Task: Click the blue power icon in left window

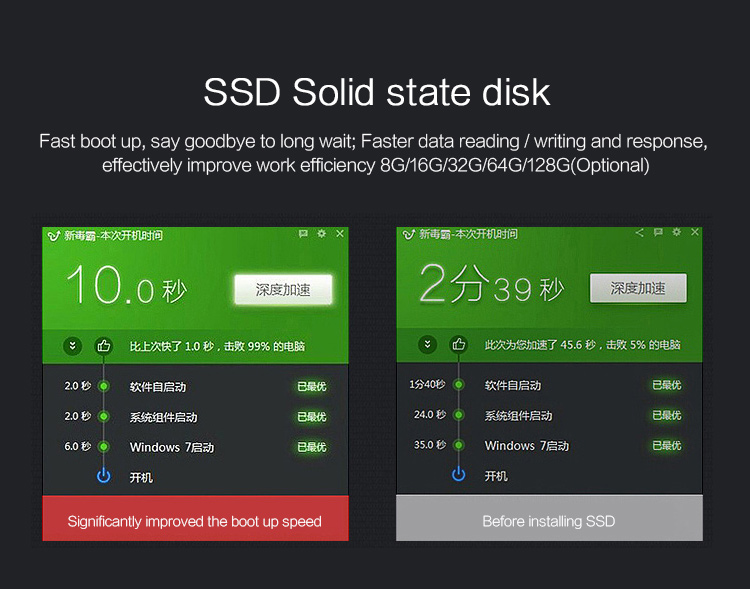Action: coord(104,476)
